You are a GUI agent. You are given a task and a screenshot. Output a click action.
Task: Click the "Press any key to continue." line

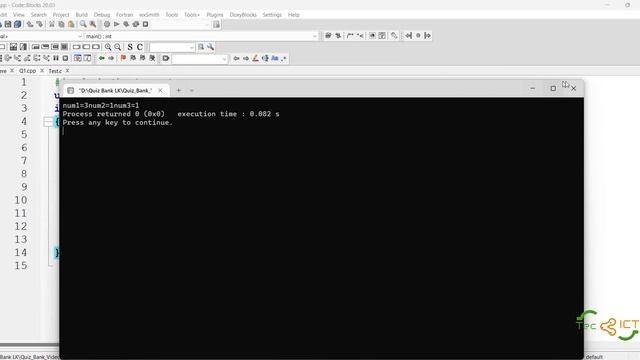[118, 122]
